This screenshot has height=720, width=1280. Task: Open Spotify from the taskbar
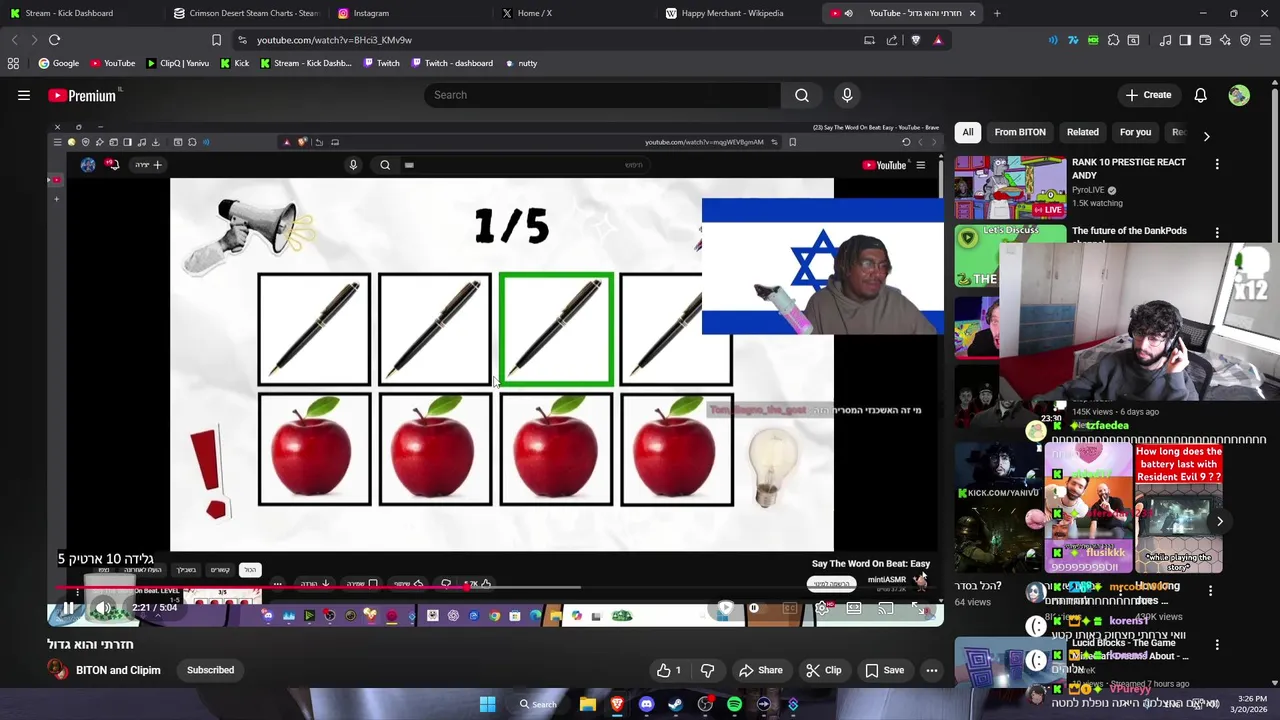734,704
